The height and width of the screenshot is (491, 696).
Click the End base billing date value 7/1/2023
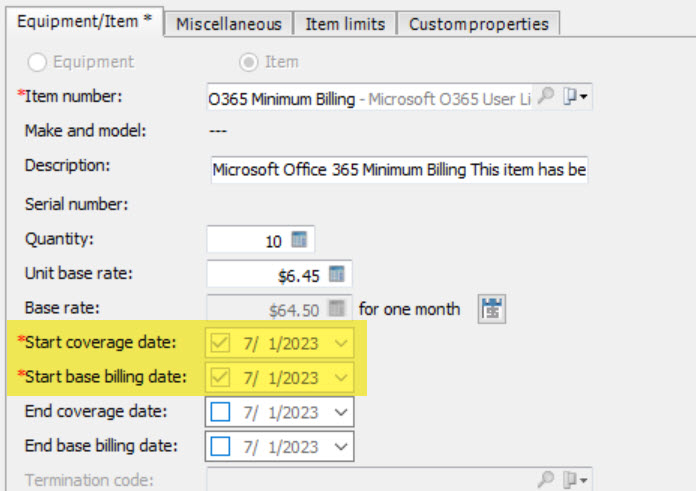(281, 447)
